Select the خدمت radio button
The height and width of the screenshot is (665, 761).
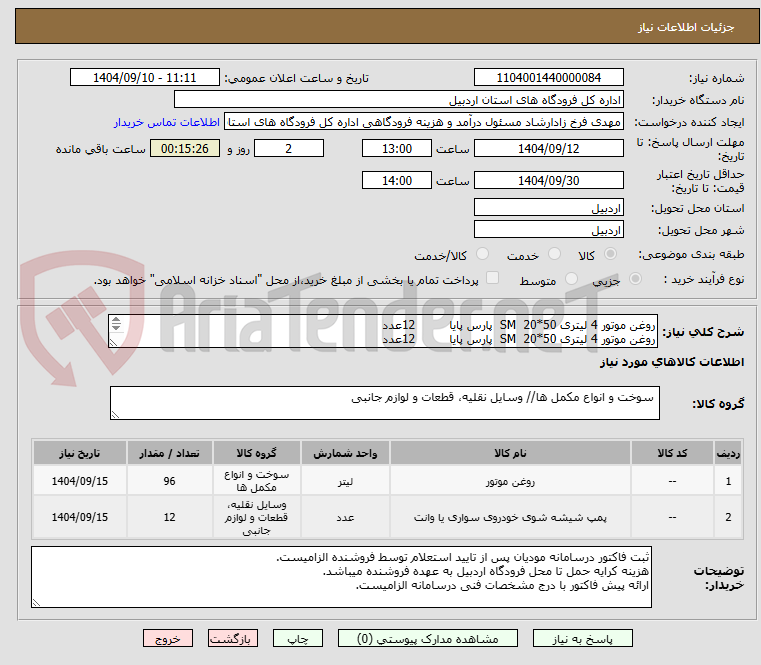point(554,254)
